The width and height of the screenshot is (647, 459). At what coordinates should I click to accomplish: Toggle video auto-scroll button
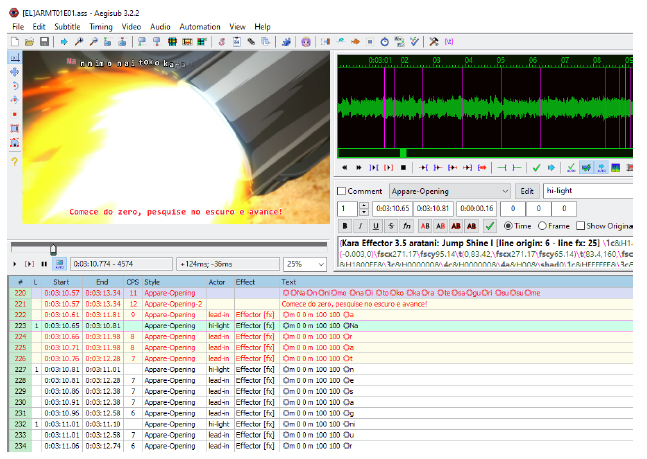click(x=59, y=264)
